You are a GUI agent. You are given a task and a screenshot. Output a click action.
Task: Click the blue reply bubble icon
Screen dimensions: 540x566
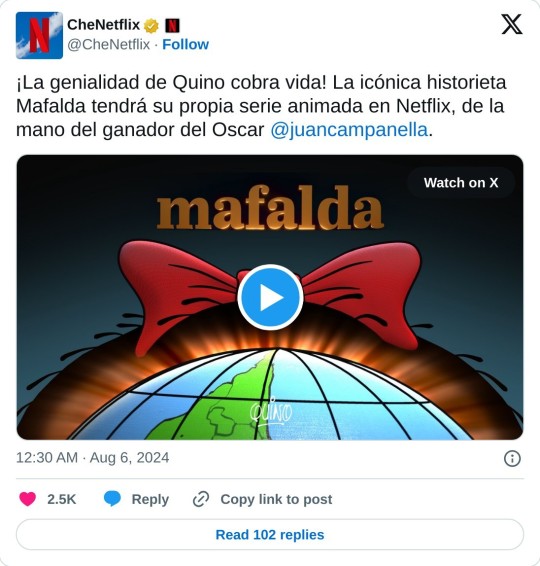click(112, 499)
